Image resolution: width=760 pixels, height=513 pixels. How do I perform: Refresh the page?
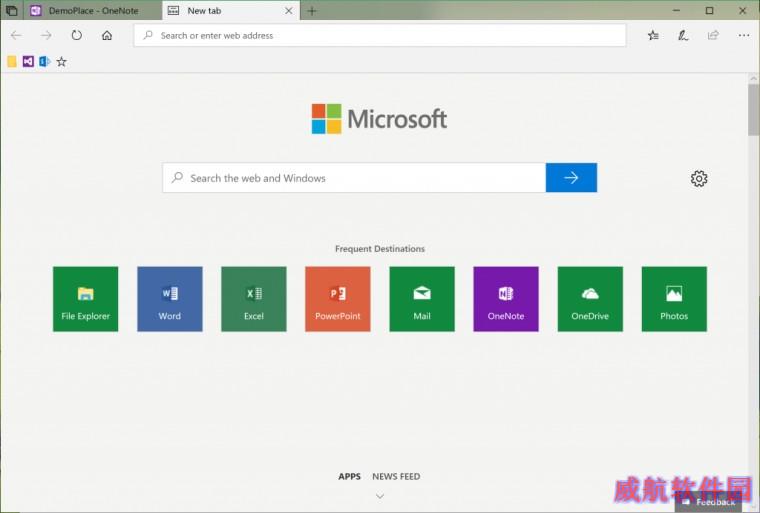(x=77, y=35)
